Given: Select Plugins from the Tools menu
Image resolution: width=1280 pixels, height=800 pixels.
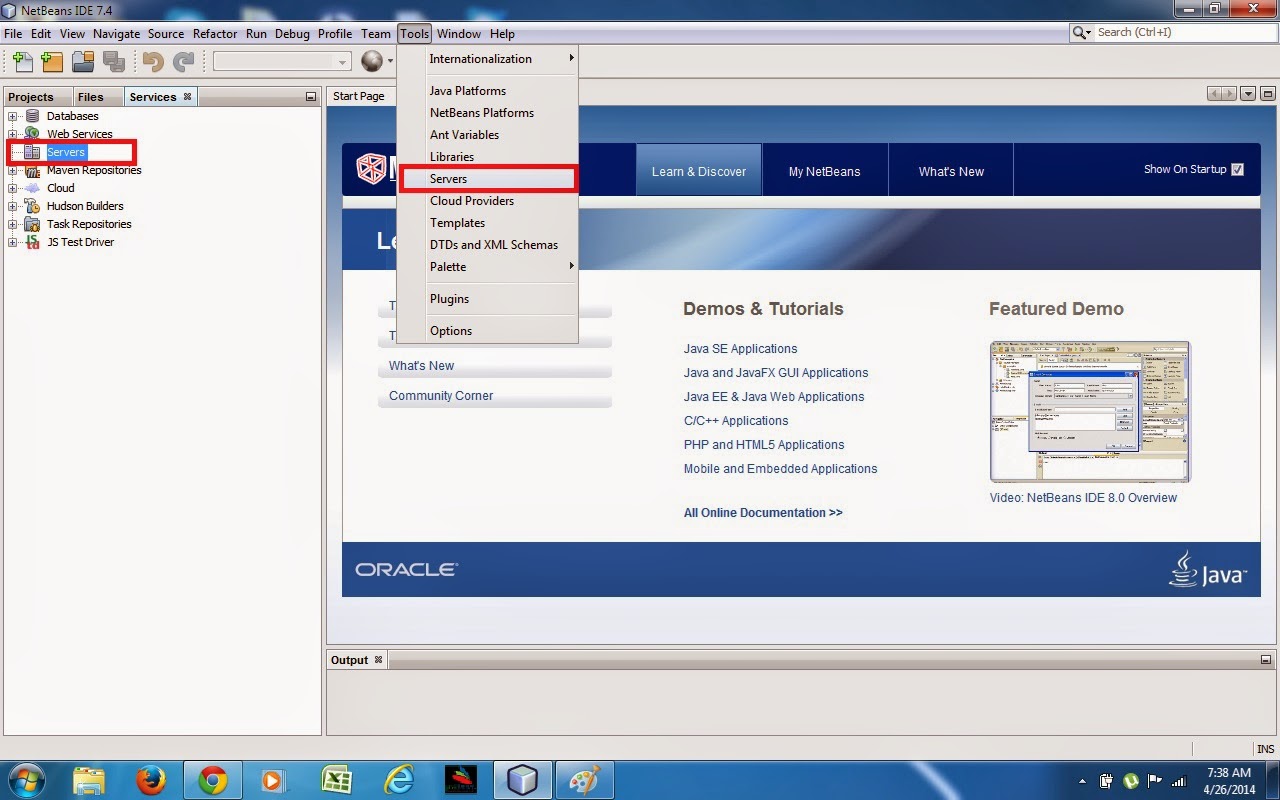Looking at the screenshot, I should (x=488, y=299).
